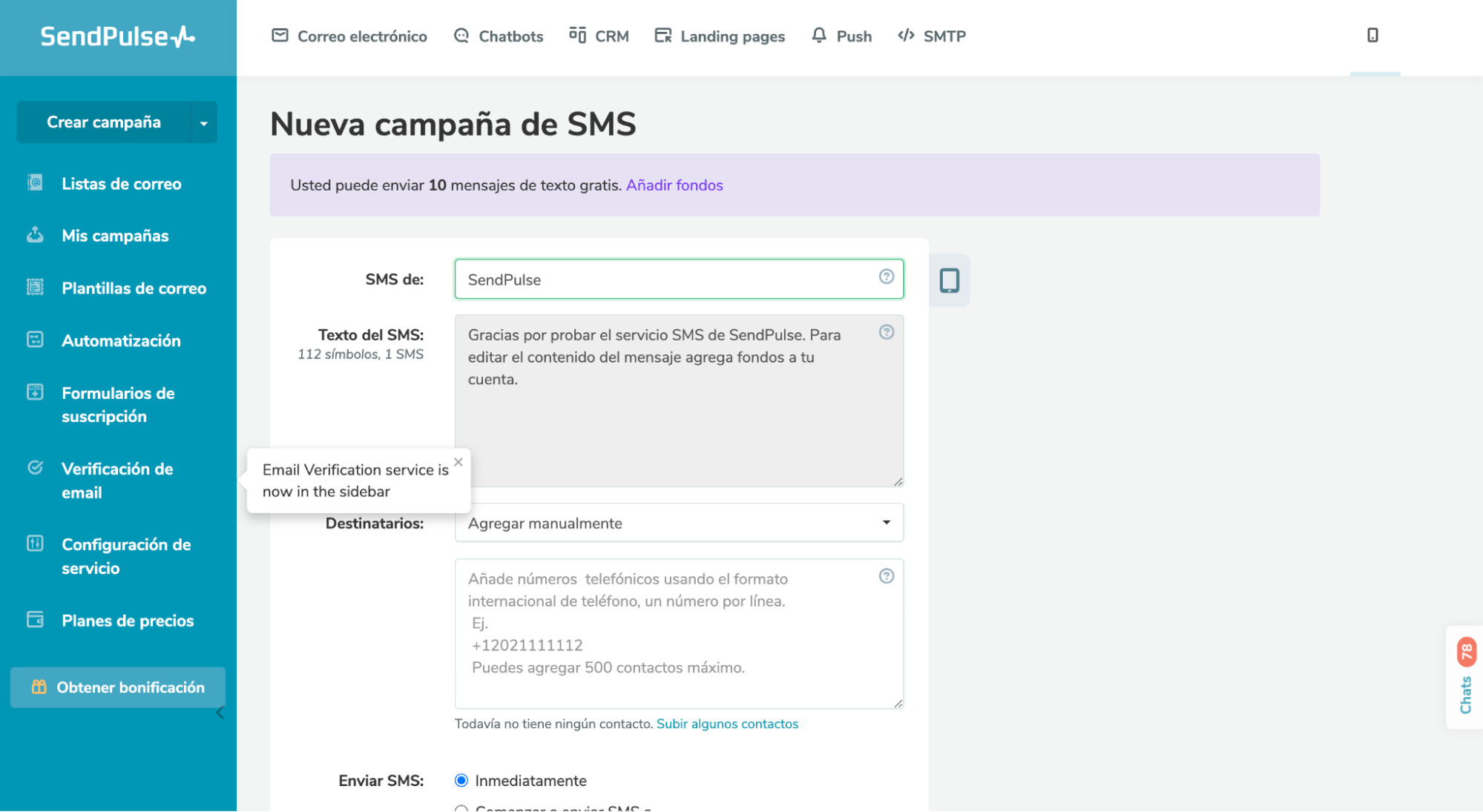This screenshot has width=1483, height=812.
Task: Click the Landing pages icon
Action: [663, 36]
